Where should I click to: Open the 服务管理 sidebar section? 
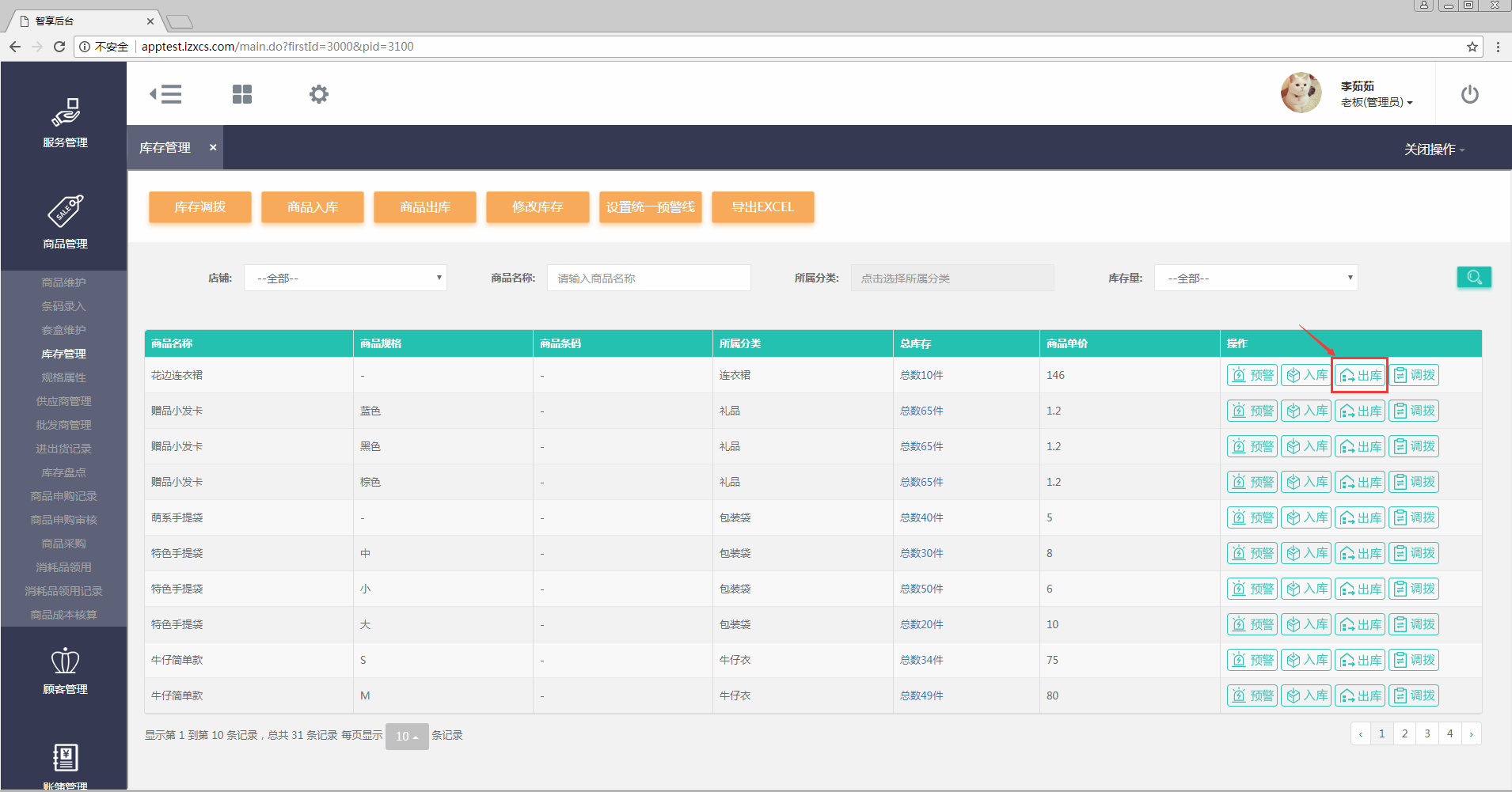65,123
